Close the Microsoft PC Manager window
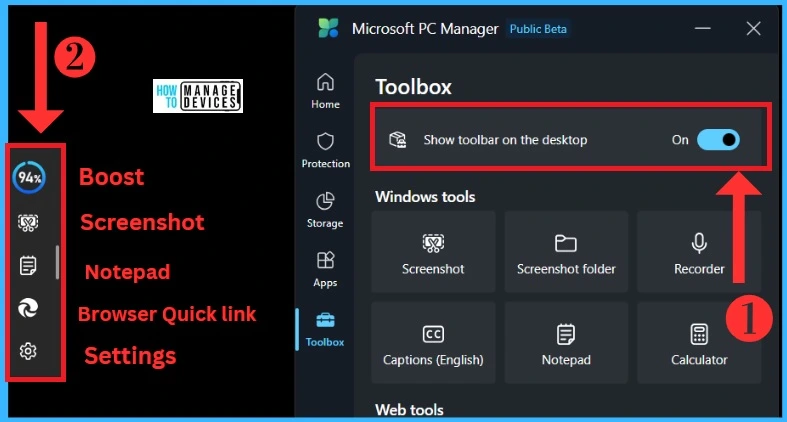The width and height of the screenshot is (787, 422). 753,29
